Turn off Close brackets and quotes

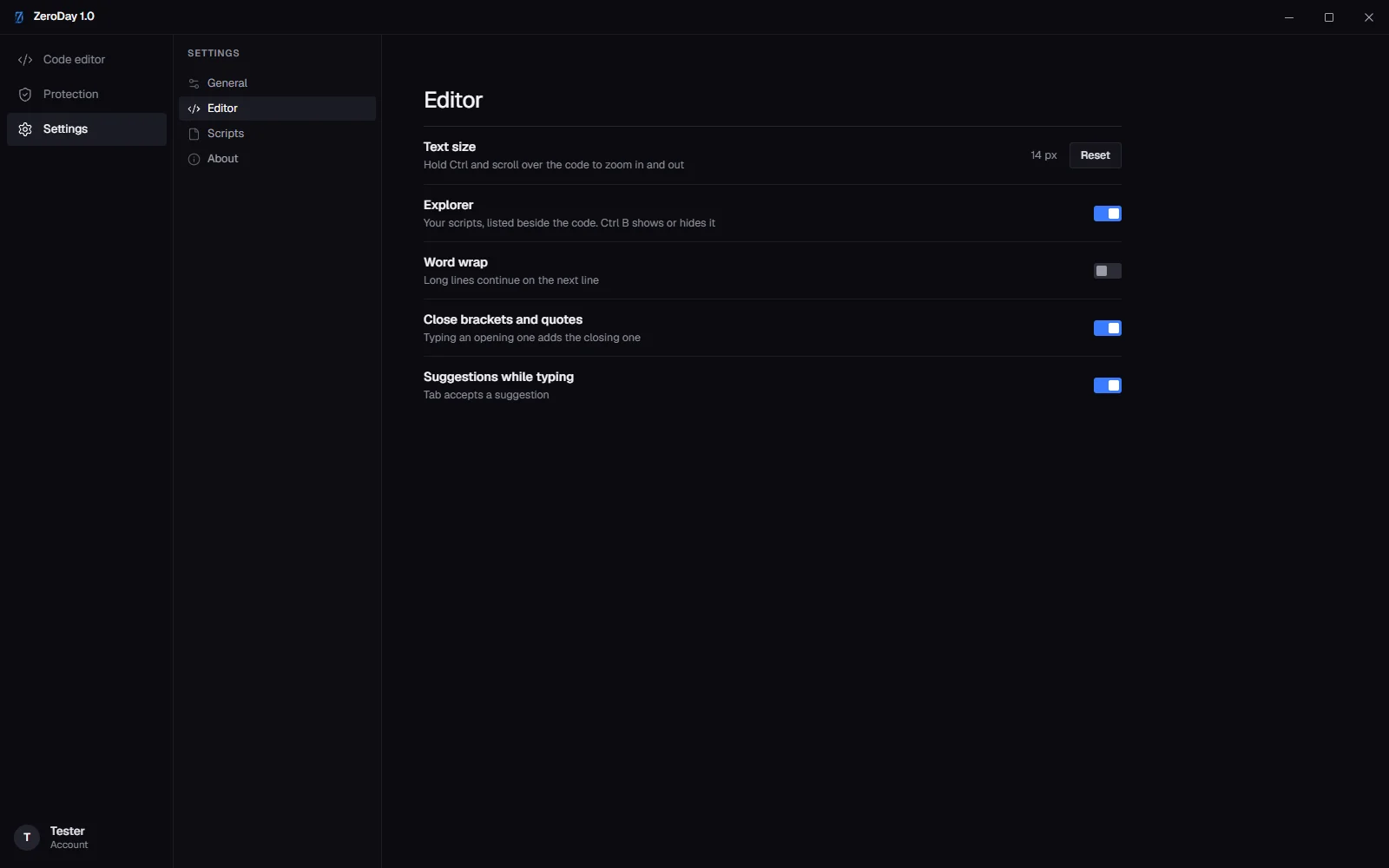click(x=1108, y=328)
